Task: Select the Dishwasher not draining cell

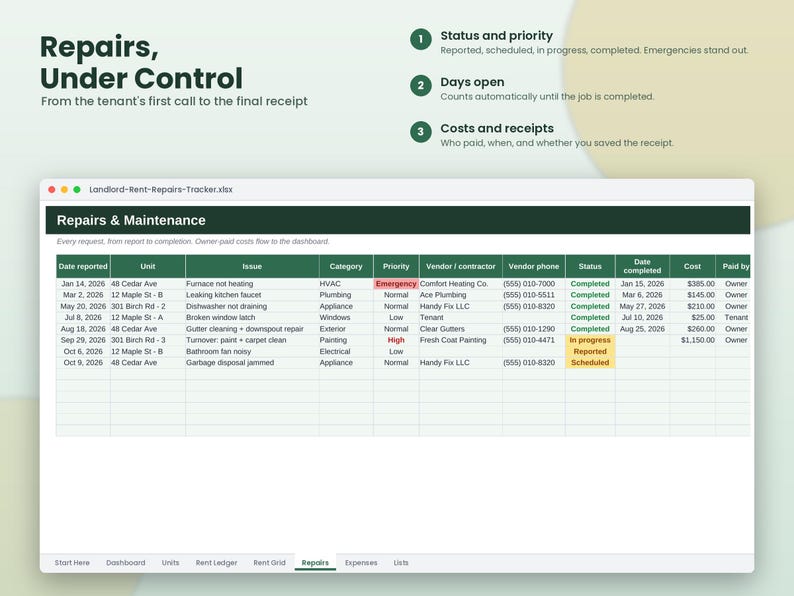Action: pos(252,306)
